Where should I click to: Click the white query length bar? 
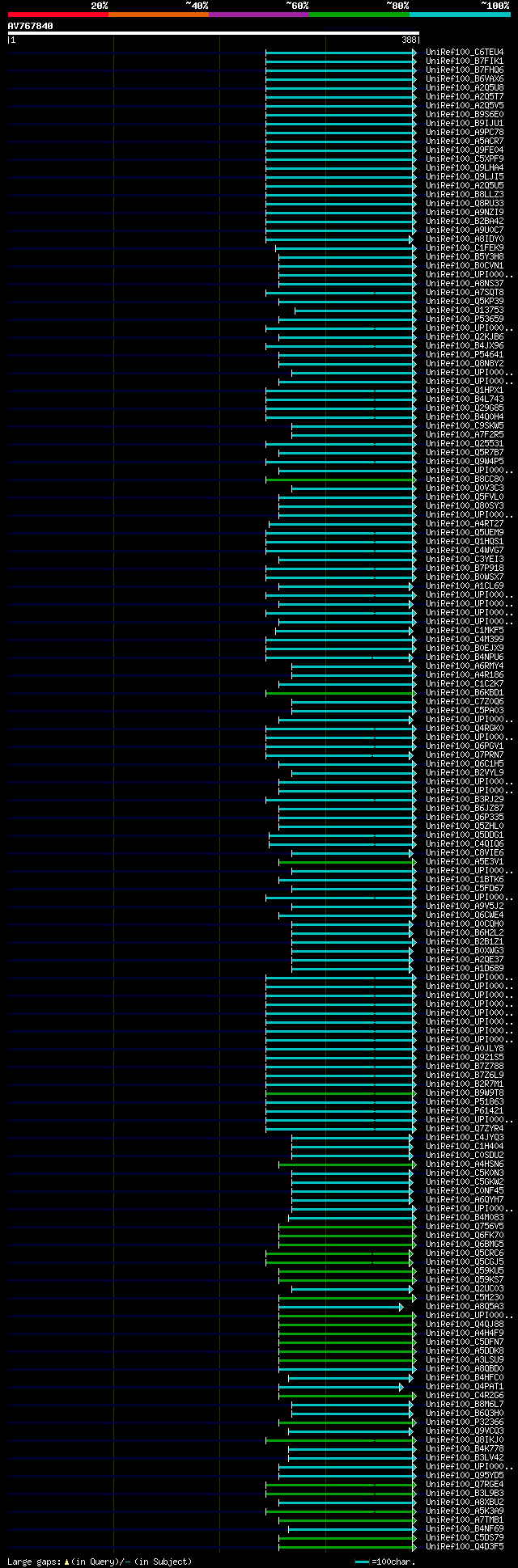tap(213, 33)
